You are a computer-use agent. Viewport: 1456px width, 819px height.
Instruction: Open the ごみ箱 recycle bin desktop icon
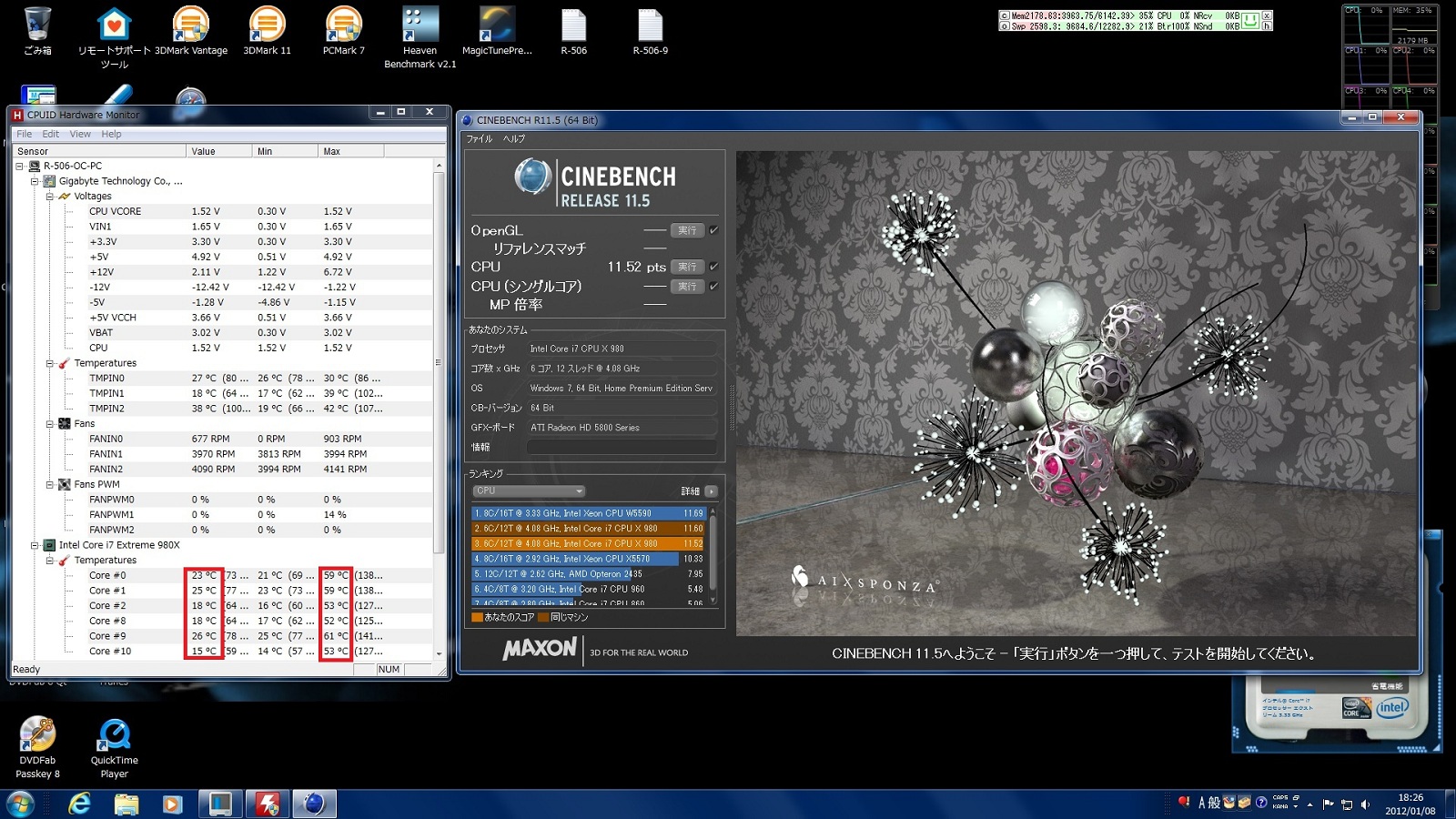37,31
